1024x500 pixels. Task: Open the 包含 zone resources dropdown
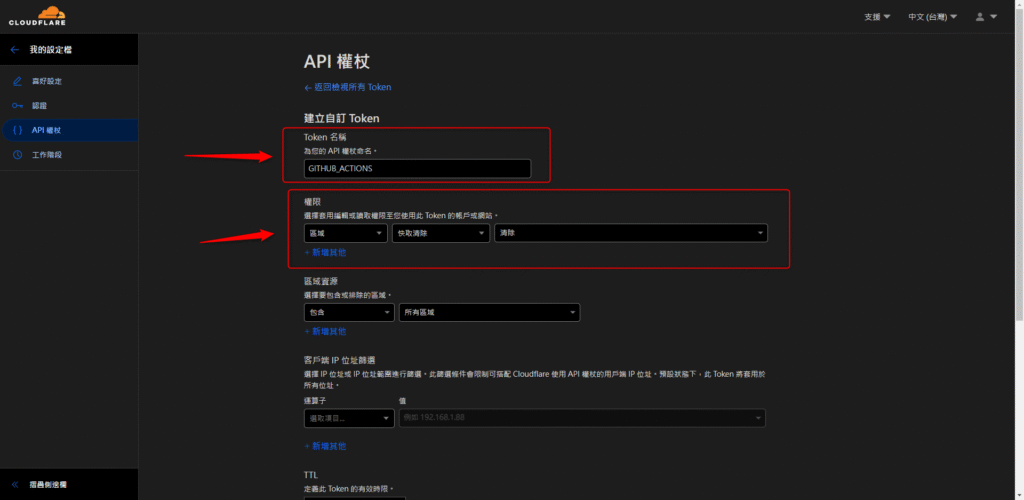[x=348, y=313]
